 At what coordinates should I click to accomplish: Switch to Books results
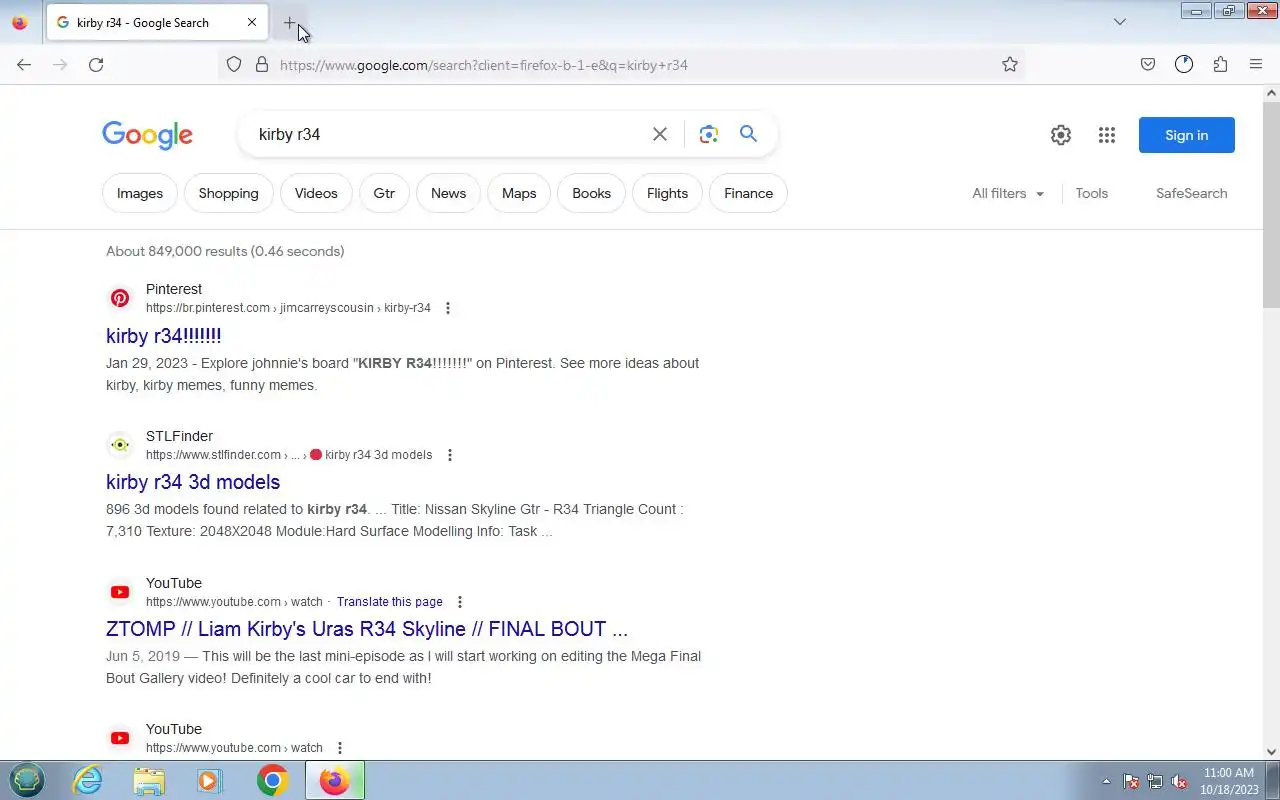tap(591, 193)
